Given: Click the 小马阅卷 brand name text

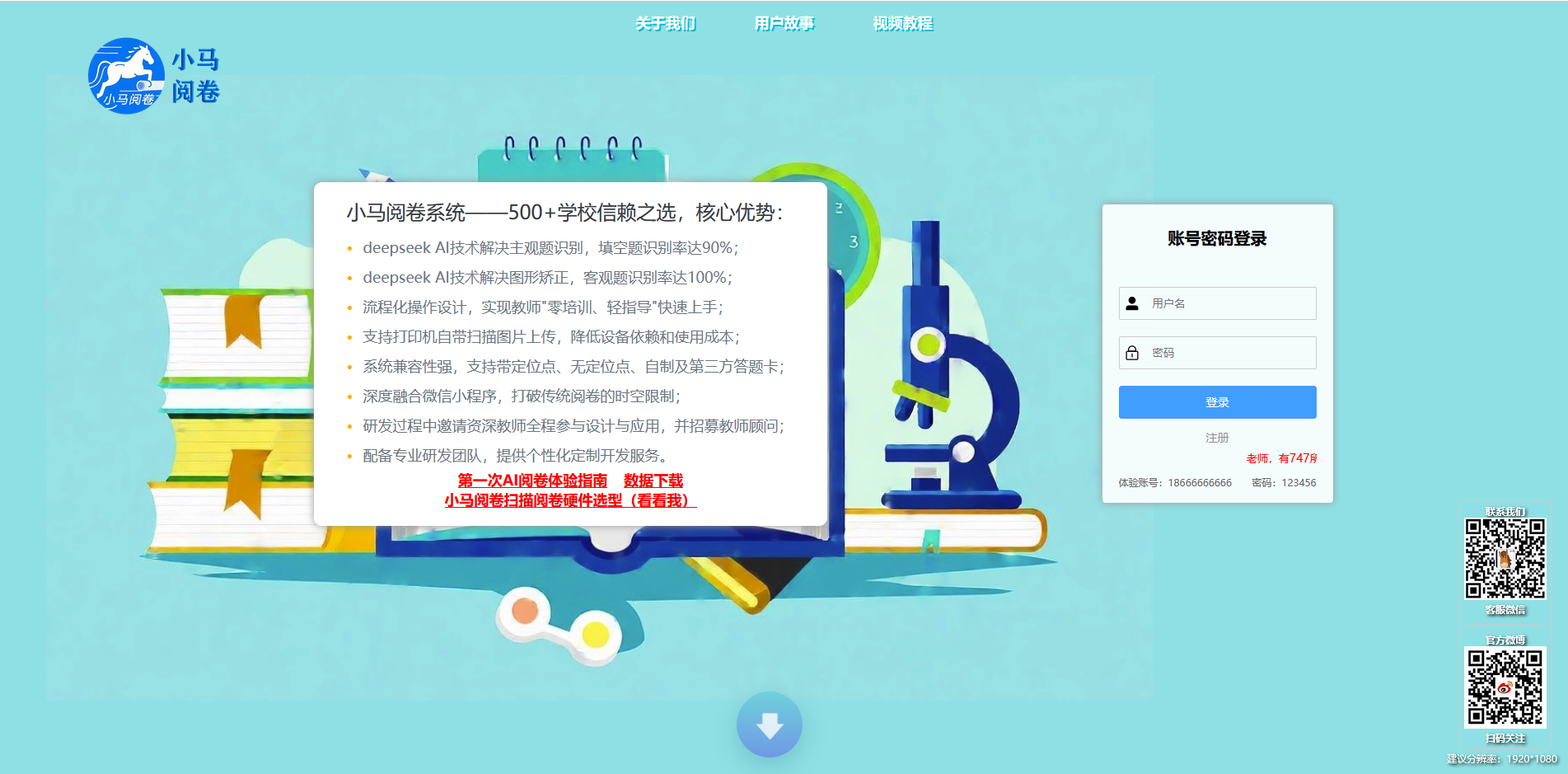Looking at the screenshot, I should point(195,76).
